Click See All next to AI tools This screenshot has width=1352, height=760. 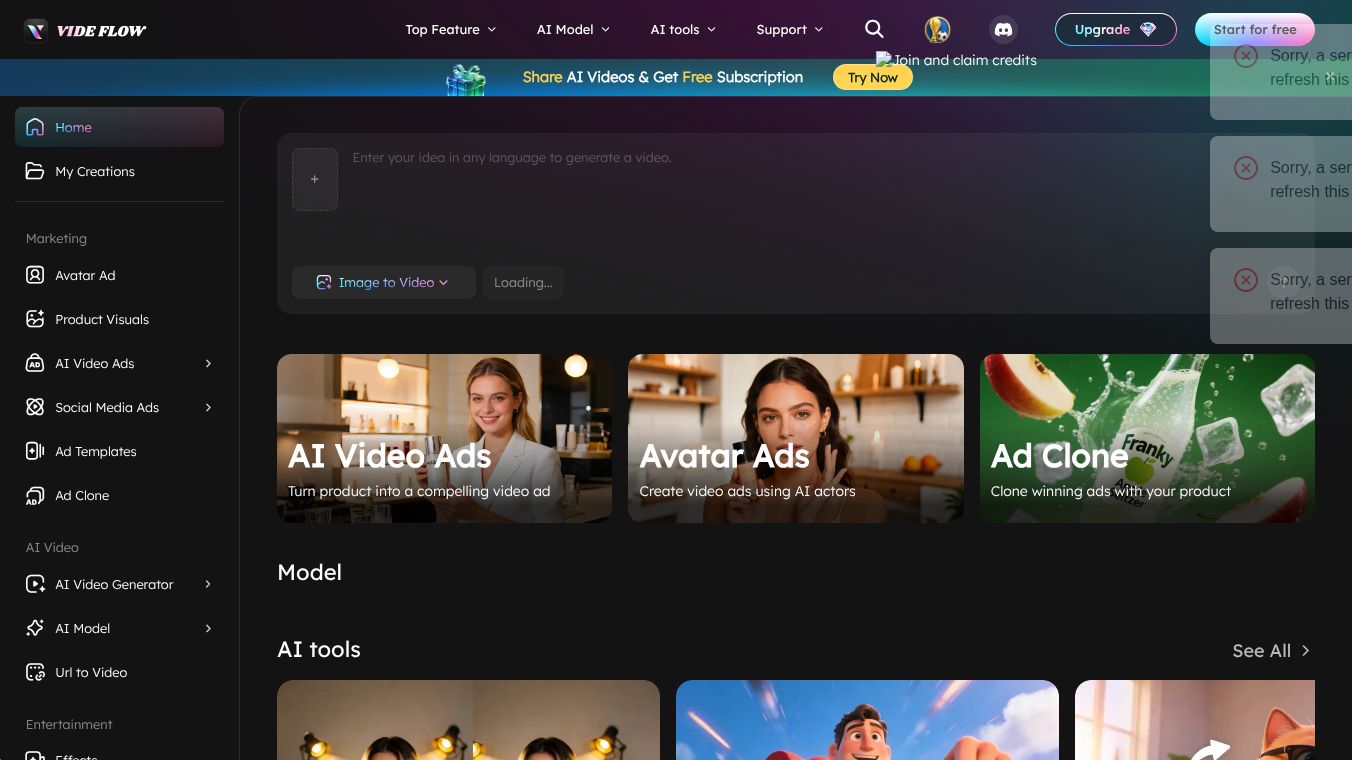pyautogui.click(x=1271, y=650)
